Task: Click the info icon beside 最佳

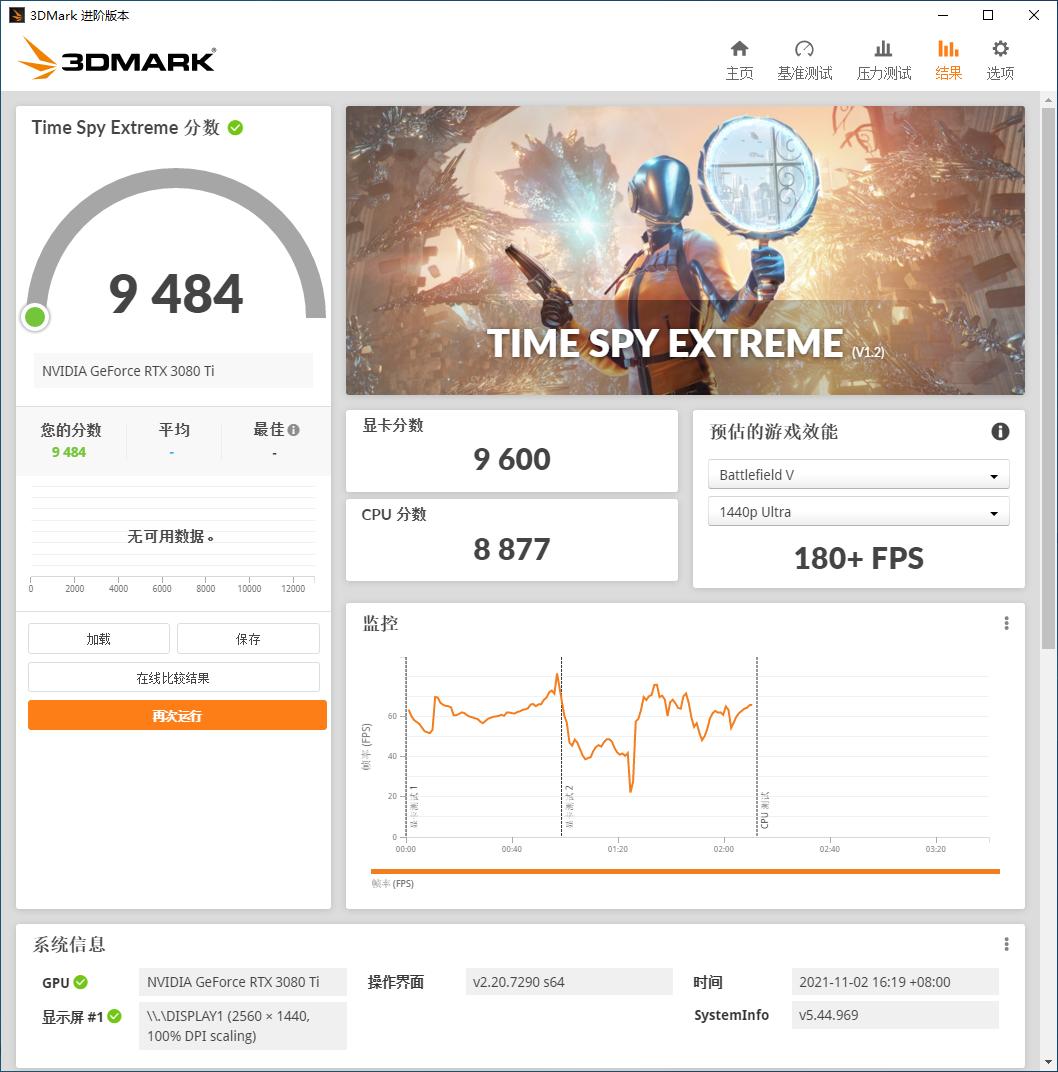Action: [x=293, y=430]
